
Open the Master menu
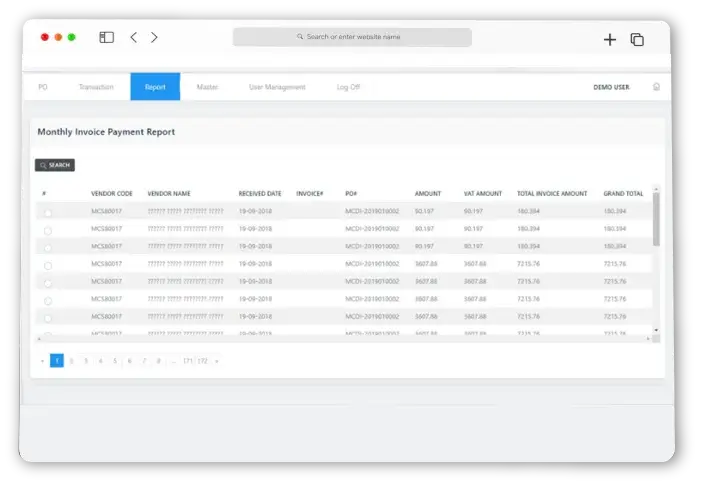207,87
